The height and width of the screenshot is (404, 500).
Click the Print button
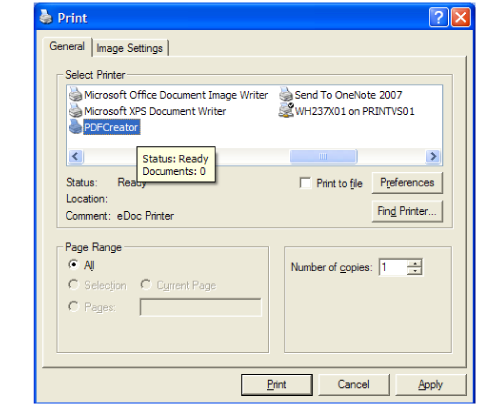tap(277, 385)
